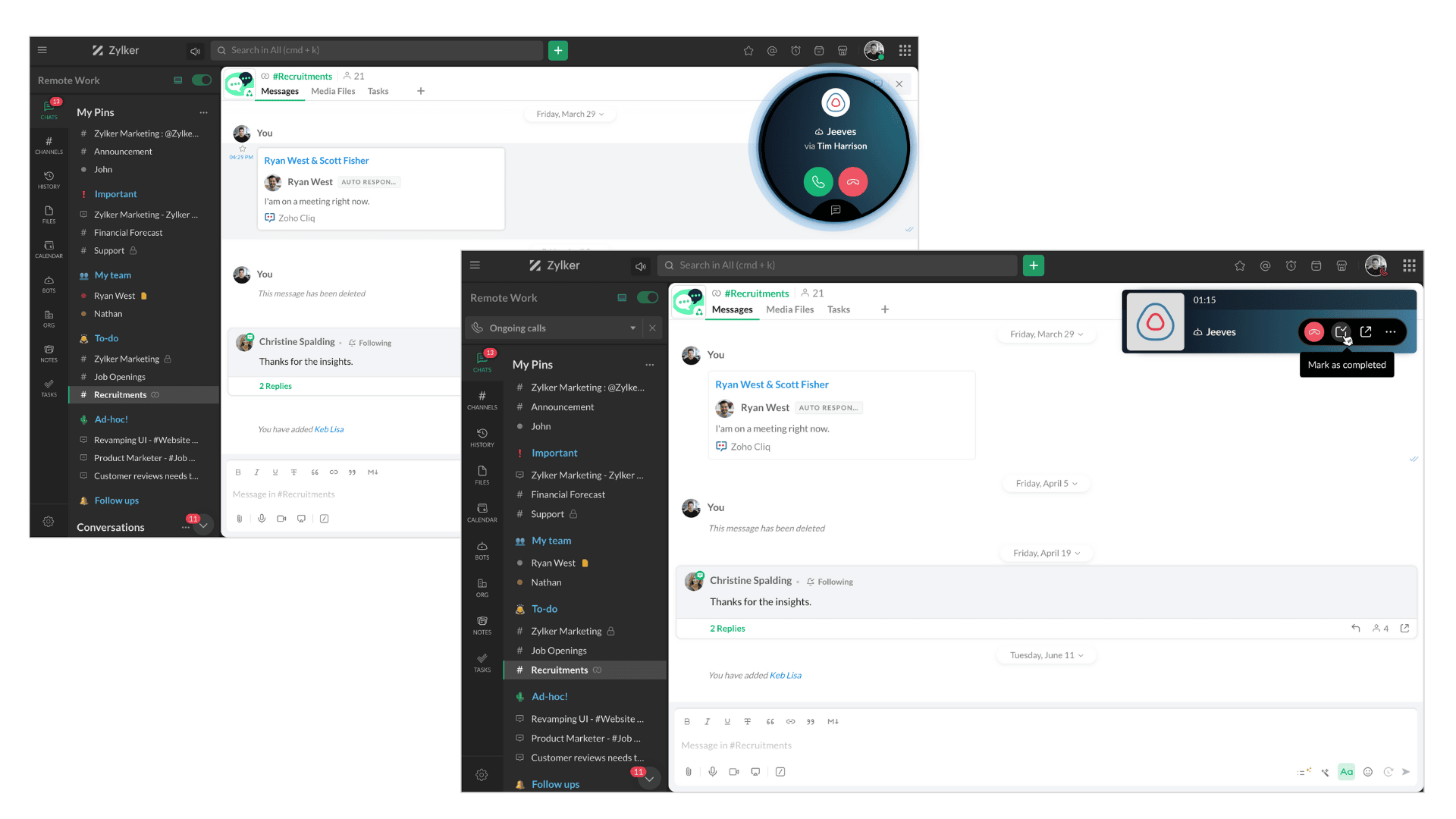Screen dimensions: 1456x819
Task: Open Notes in front window sidebar
Action: click(482, 625)
